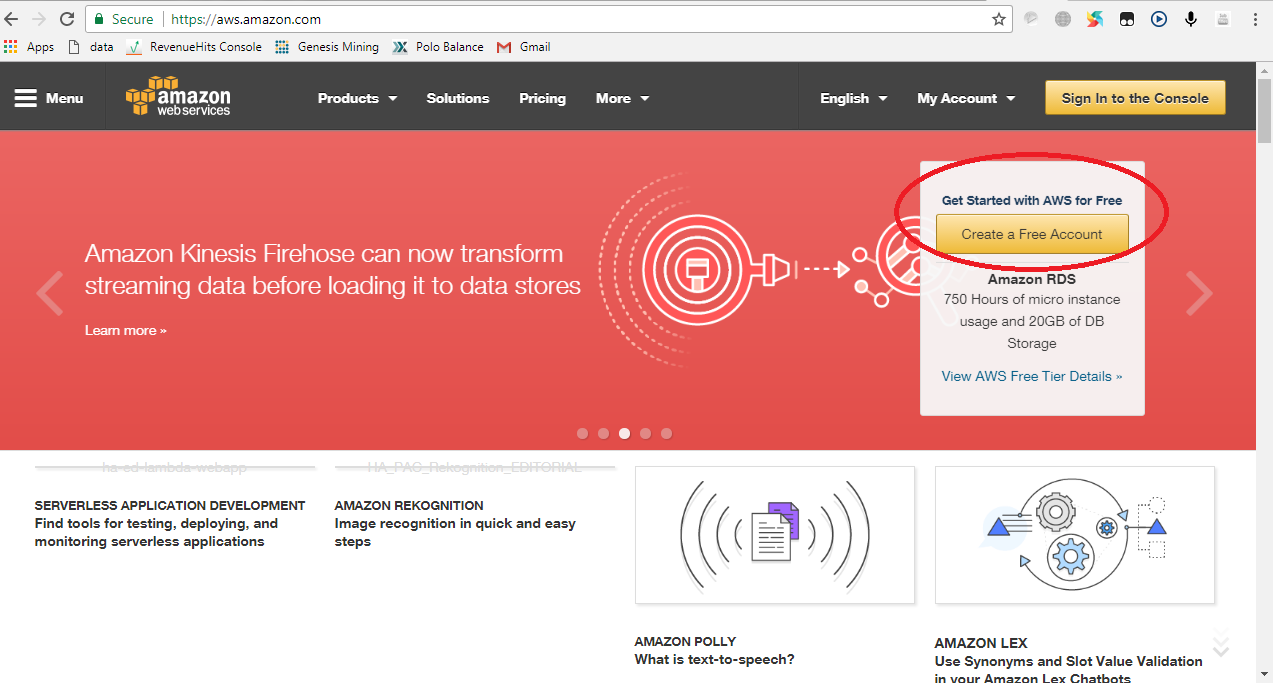
Task: Click the Create a Free Account button
Action: coord(1032,234)
